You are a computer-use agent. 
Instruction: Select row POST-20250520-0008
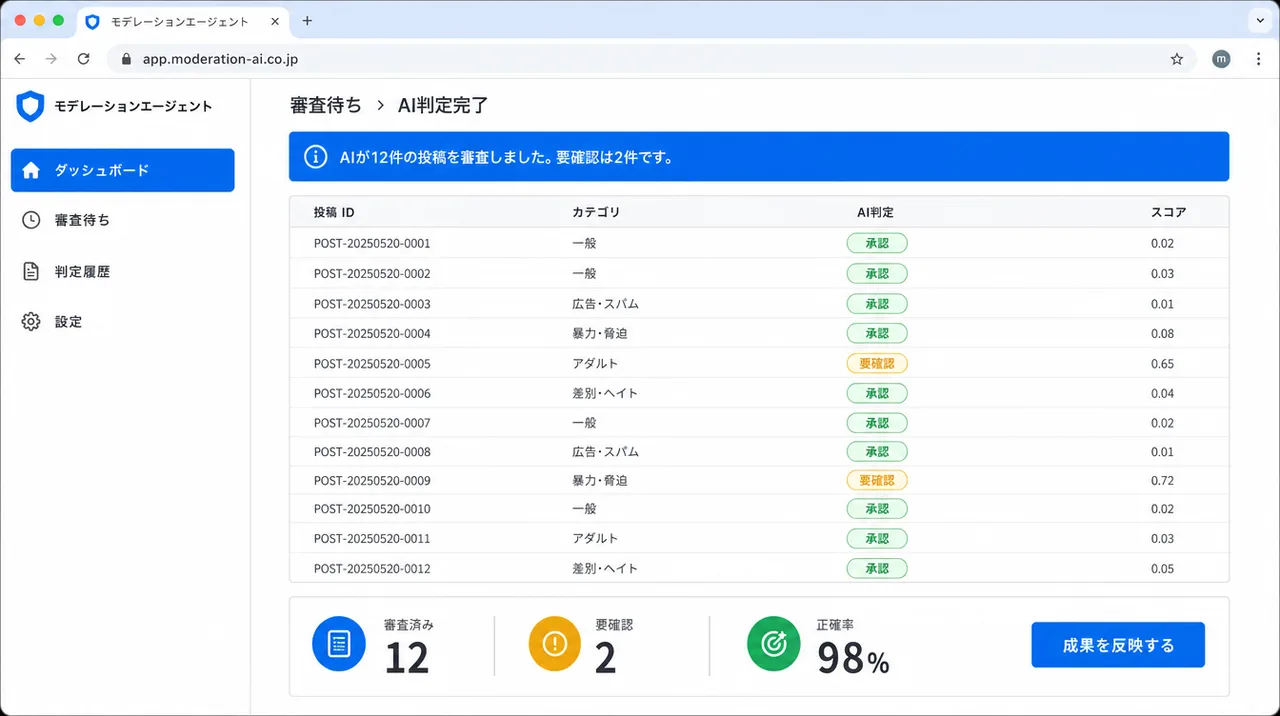pos(759,451)
